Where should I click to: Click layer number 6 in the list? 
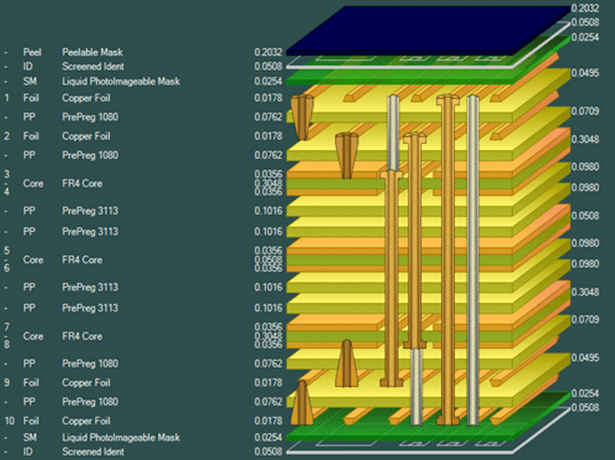click(7, 268)
